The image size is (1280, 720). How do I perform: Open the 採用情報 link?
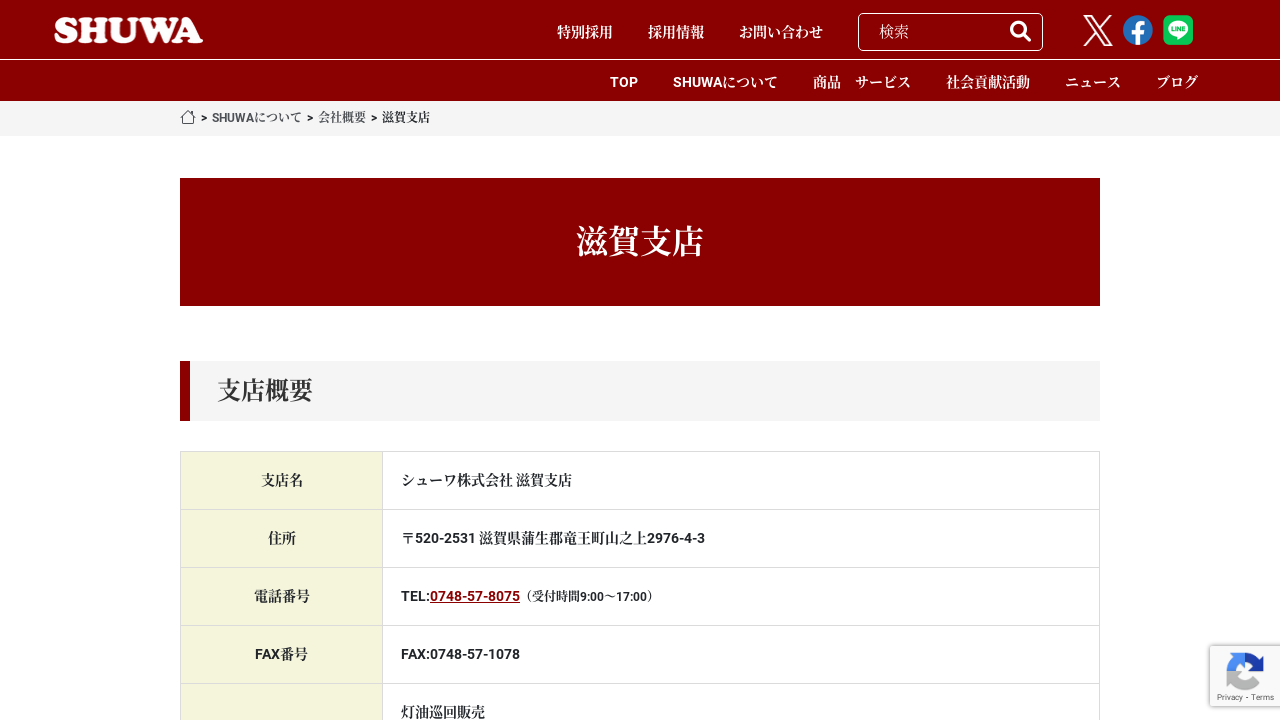(676, 32)
